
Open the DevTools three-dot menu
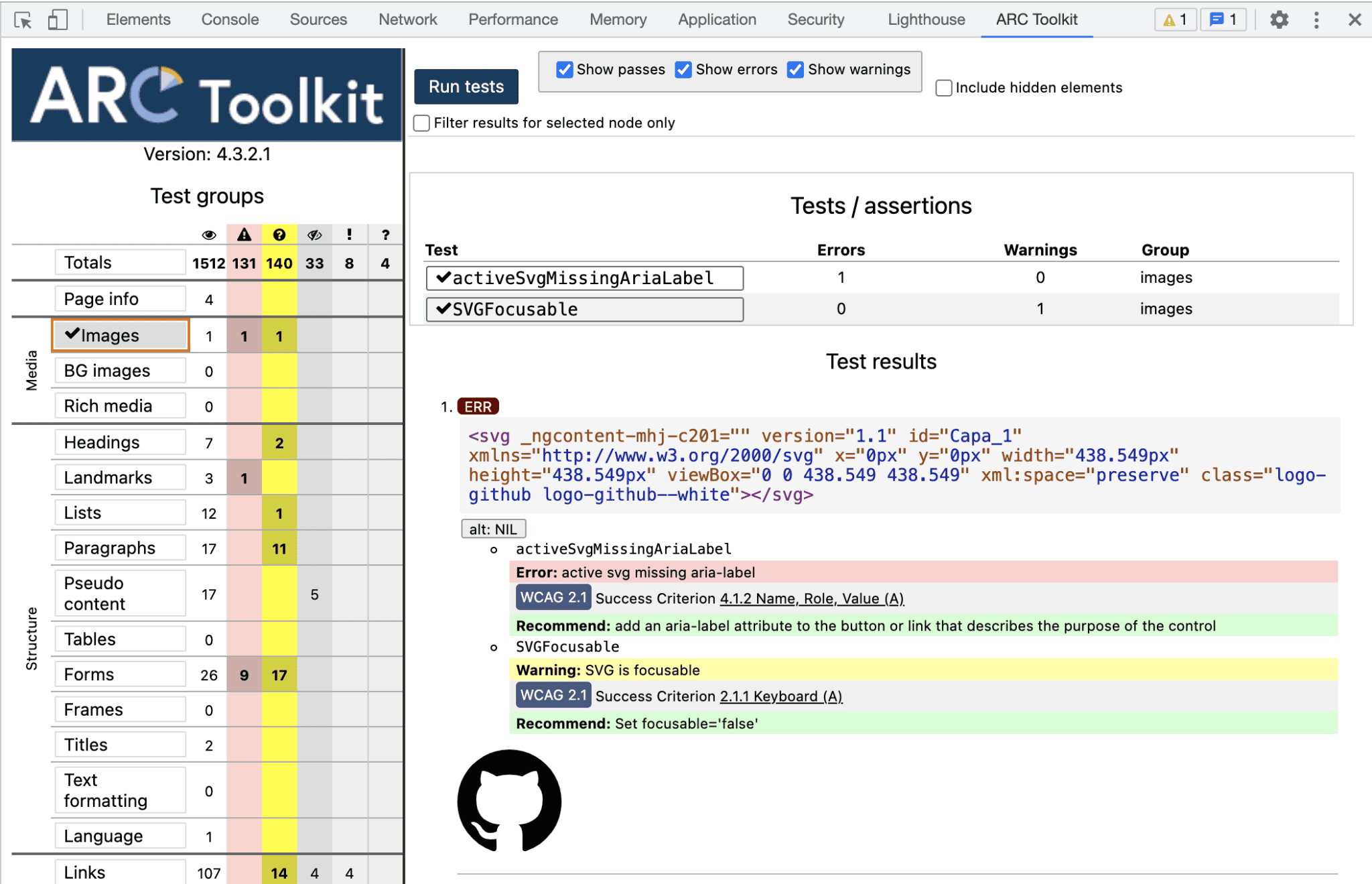pos(1316,20)
